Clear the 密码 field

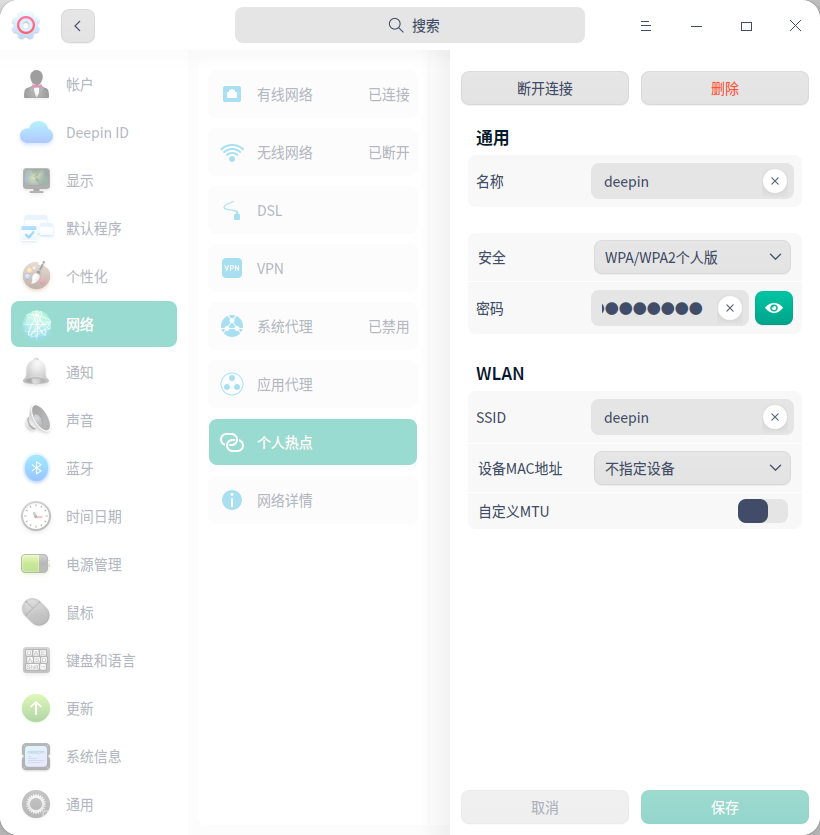729,308
